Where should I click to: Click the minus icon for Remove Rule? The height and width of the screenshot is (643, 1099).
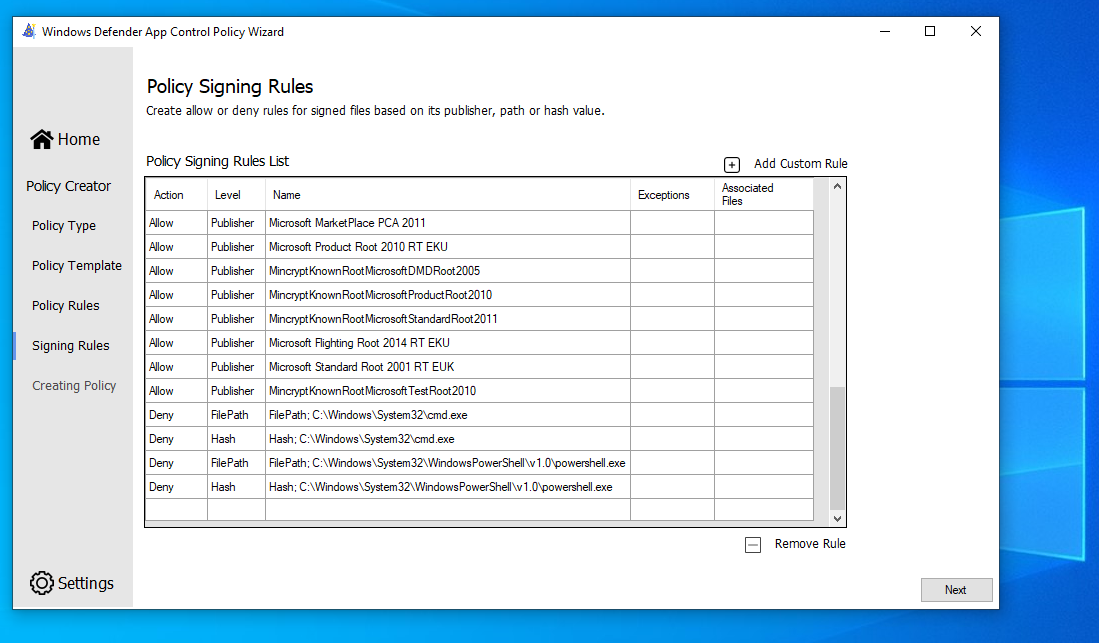click(x=753, y=545)
